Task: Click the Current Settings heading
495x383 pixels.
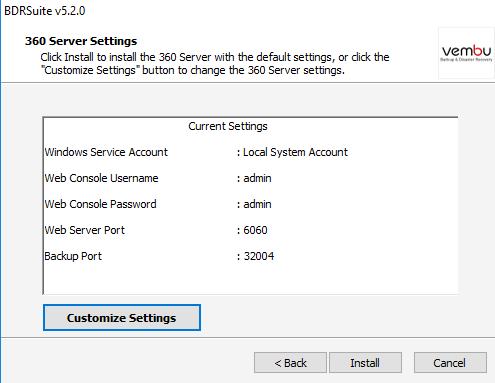Action: pyautogui.click(x=228, y=126)
